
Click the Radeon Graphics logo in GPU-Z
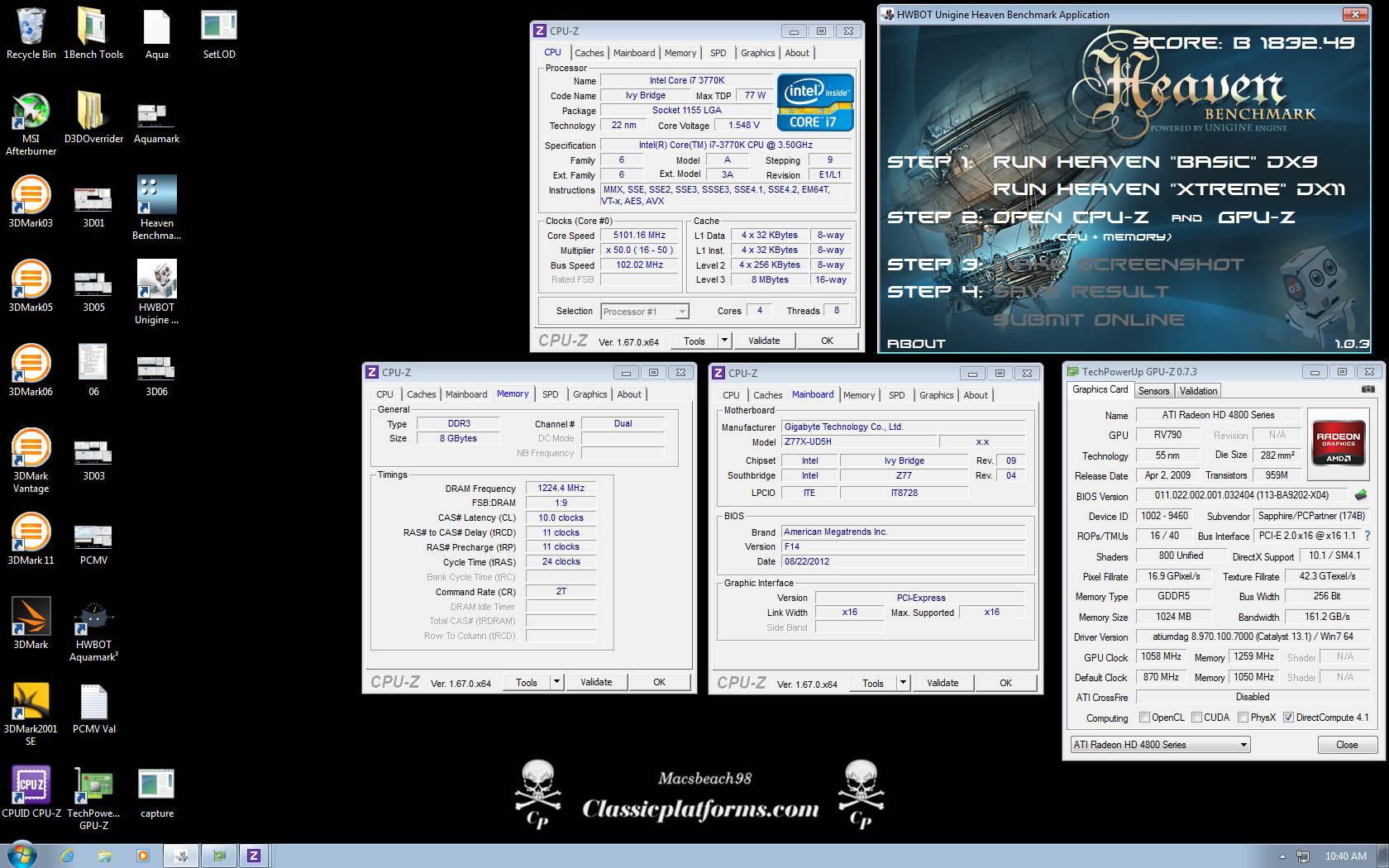pos(1339,443)
